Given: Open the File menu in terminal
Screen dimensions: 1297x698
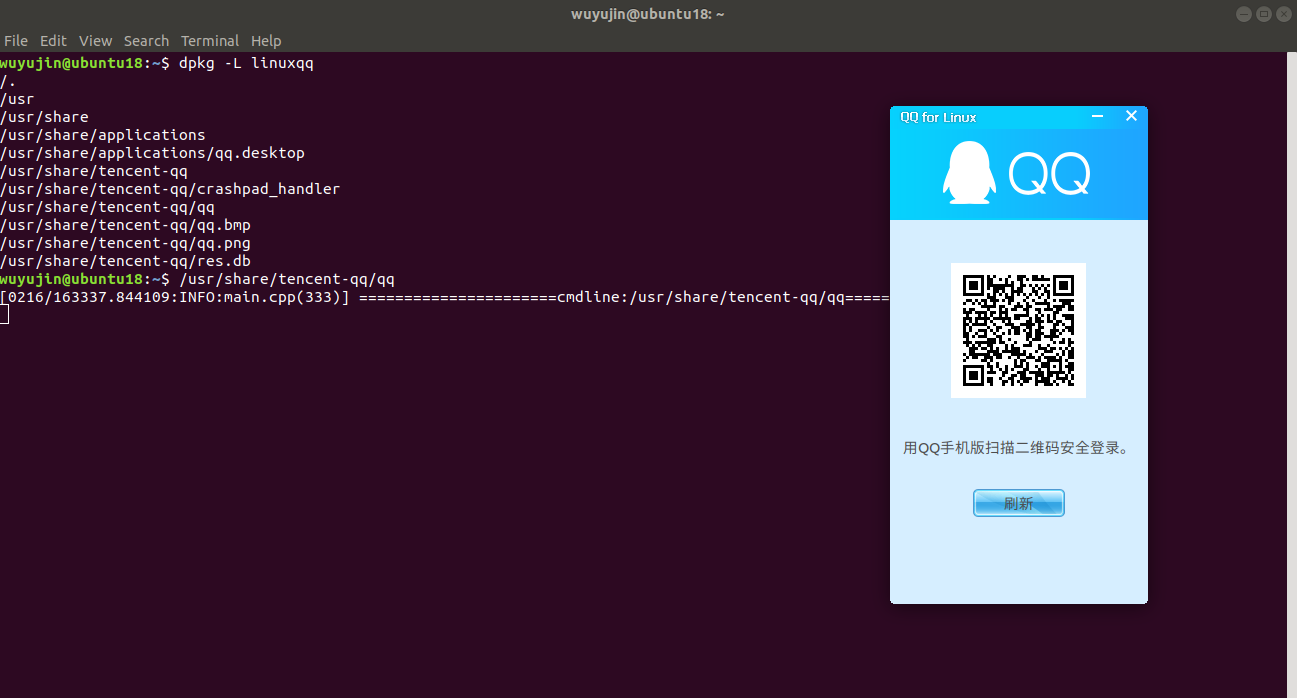Looking at the screenshot, I should [x=16, y=41].
